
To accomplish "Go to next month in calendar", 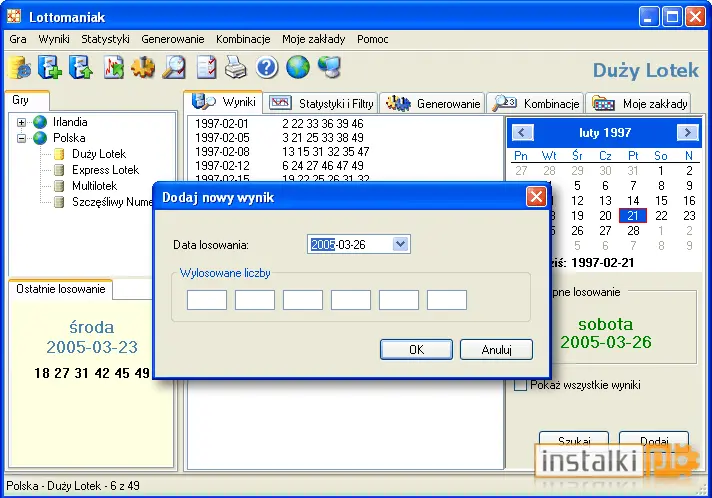I will [687, 133].
